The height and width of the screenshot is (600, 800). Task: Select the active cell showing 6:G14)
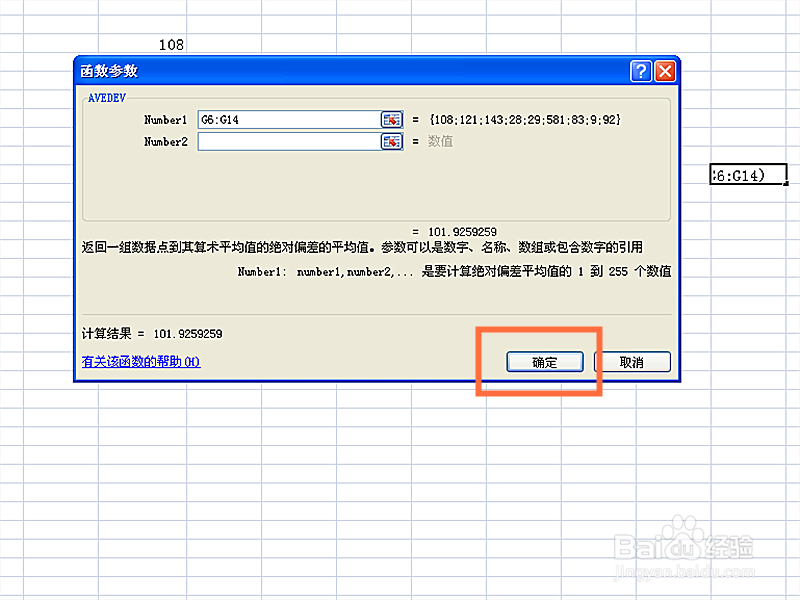coord(748,174)
